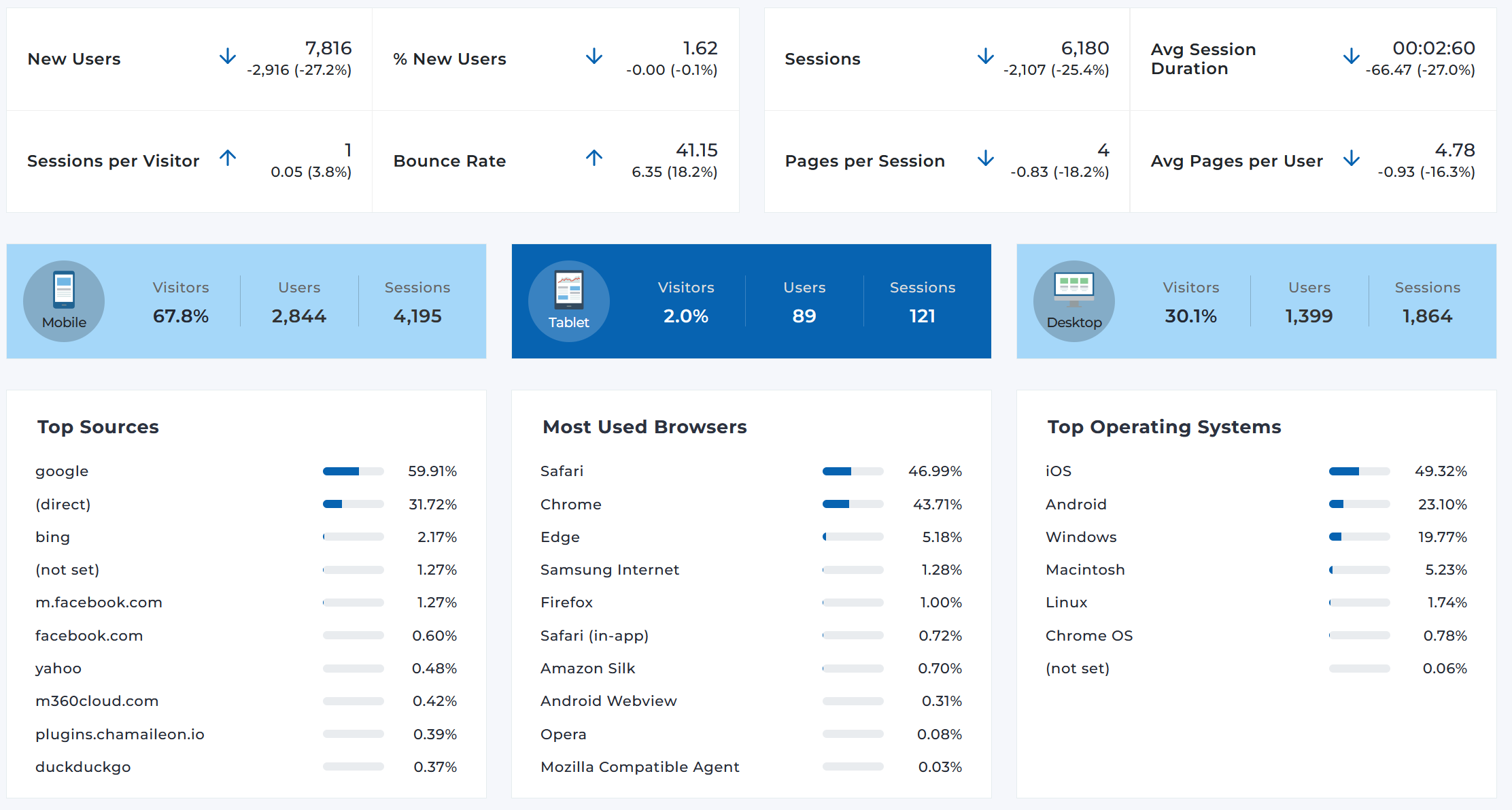Click the Mobile device icon

point(63,301)
